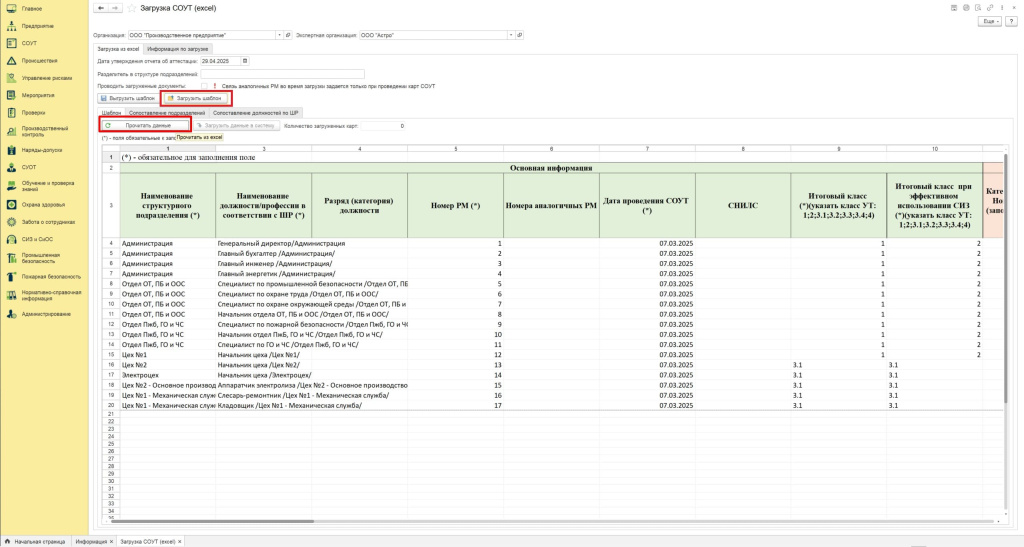Open the Организация item via its open icon
The width and height of the screenshot is (1024, 547).
(288, 35)
